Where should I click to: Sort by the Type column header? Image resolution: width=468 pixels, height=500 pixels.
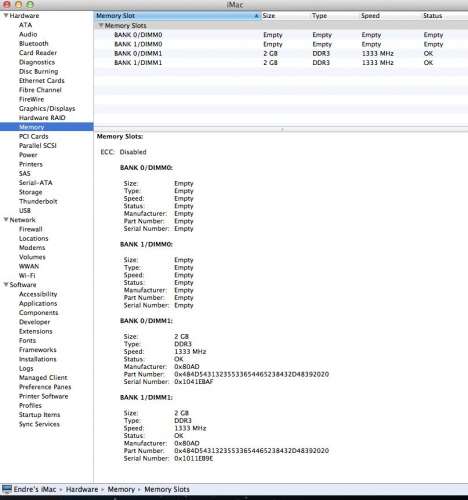(335, 16)
